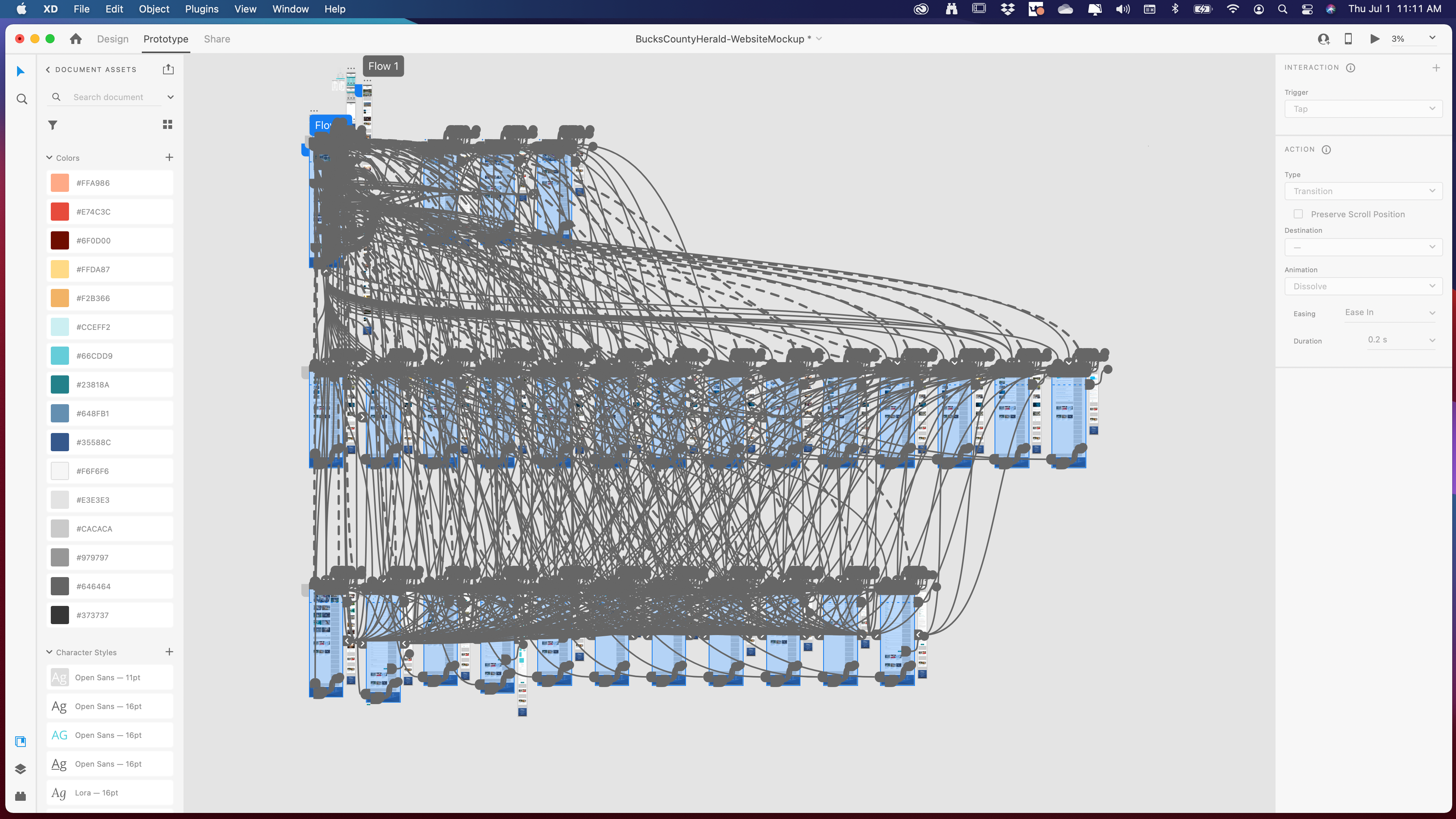Image resolution: width=1456 pixels, height=819 pixels.
Task: Open the Layers panel icon
Action: tap(20, 769)
